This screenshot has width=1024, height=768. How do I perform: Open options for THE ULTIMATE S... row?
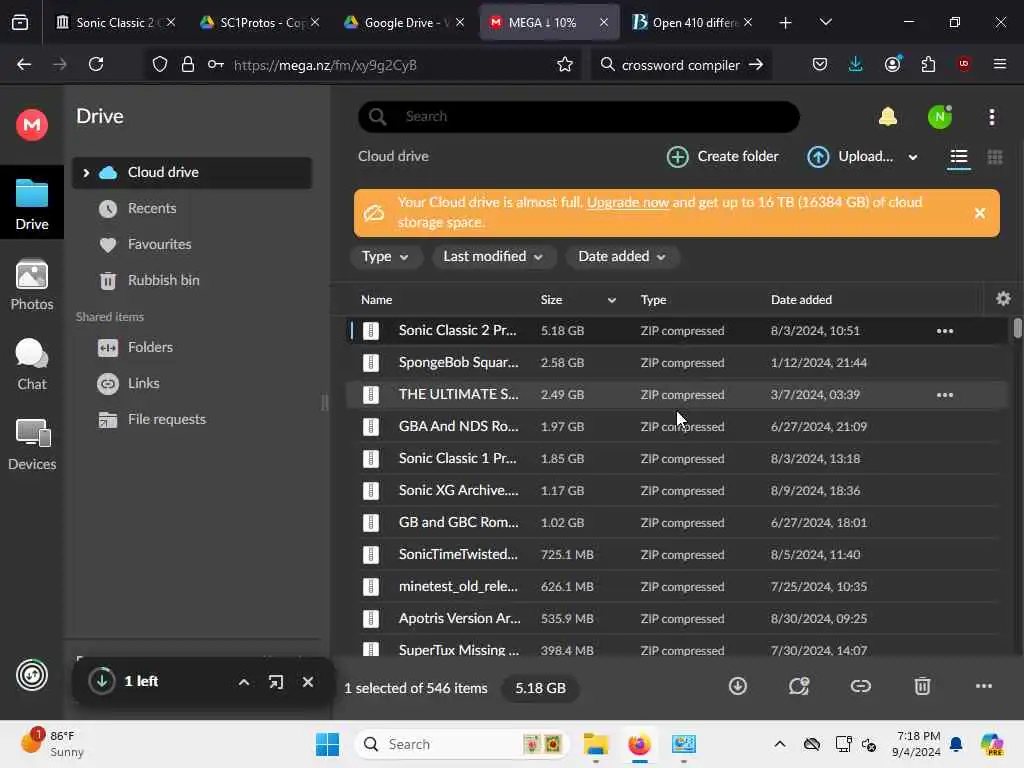pos(944,394)
